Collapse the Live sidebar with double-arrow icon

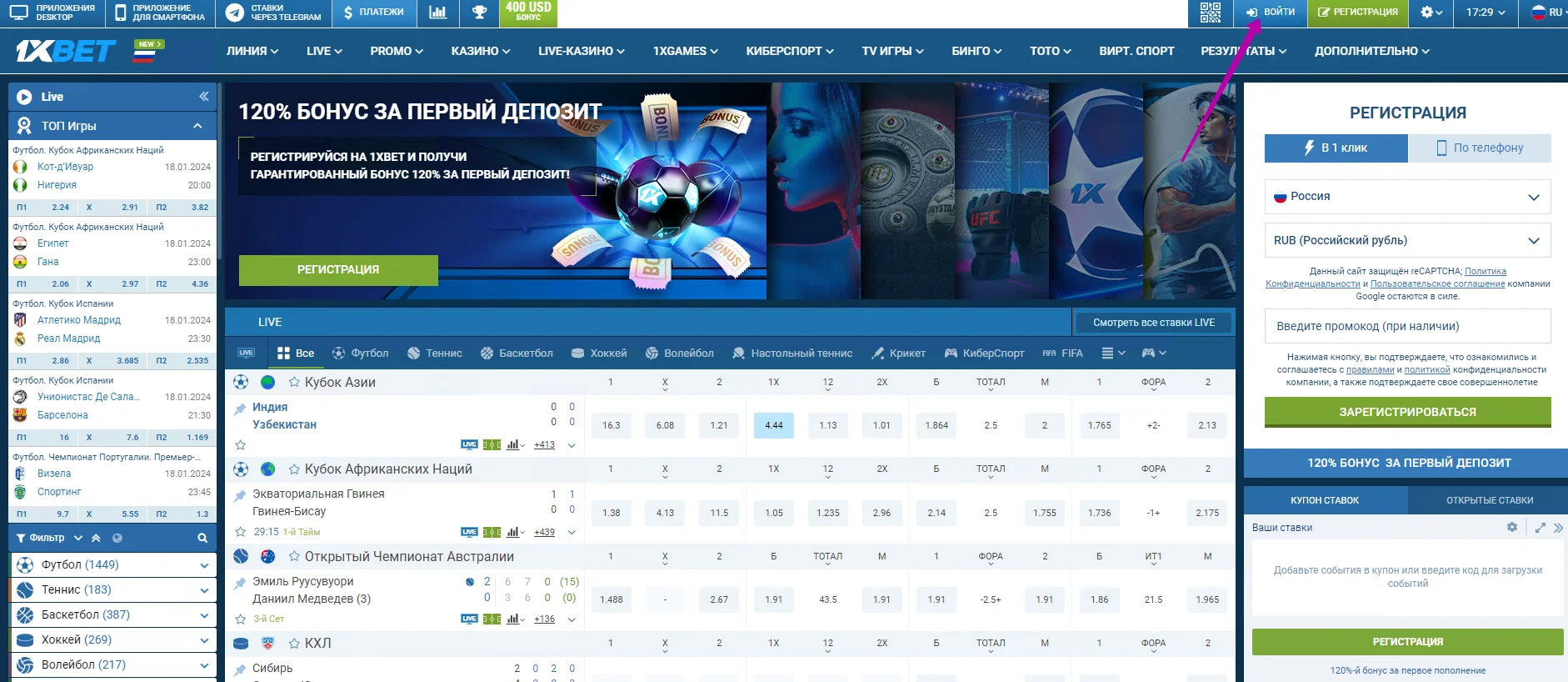click(204, 97)
